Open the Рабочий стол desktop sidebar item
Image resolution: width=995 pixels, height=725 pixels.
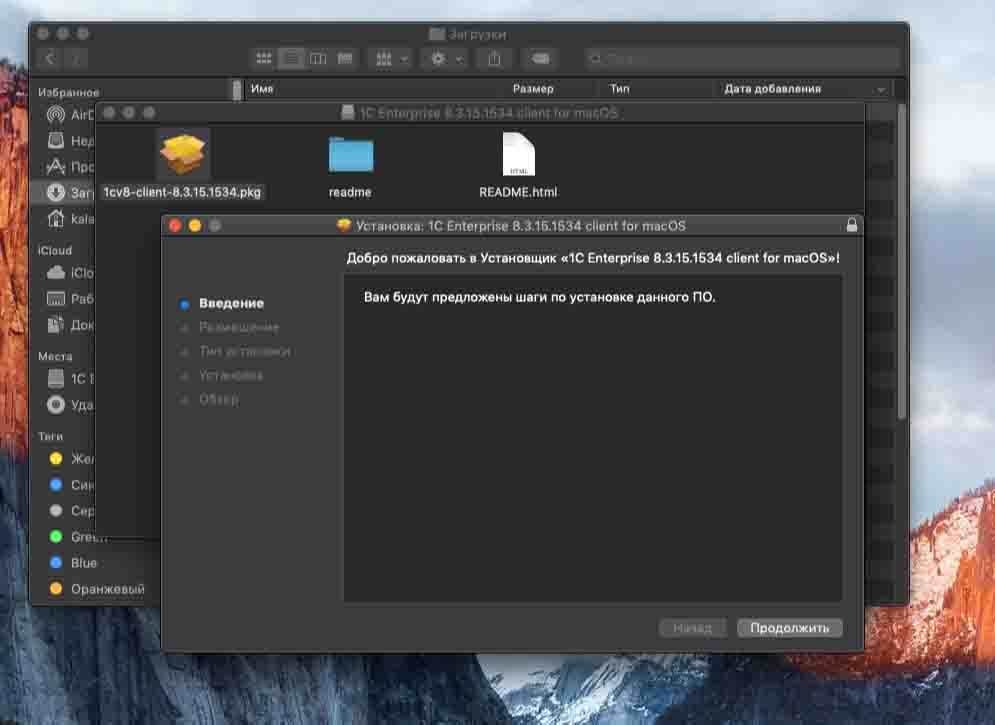pos(70,299)
